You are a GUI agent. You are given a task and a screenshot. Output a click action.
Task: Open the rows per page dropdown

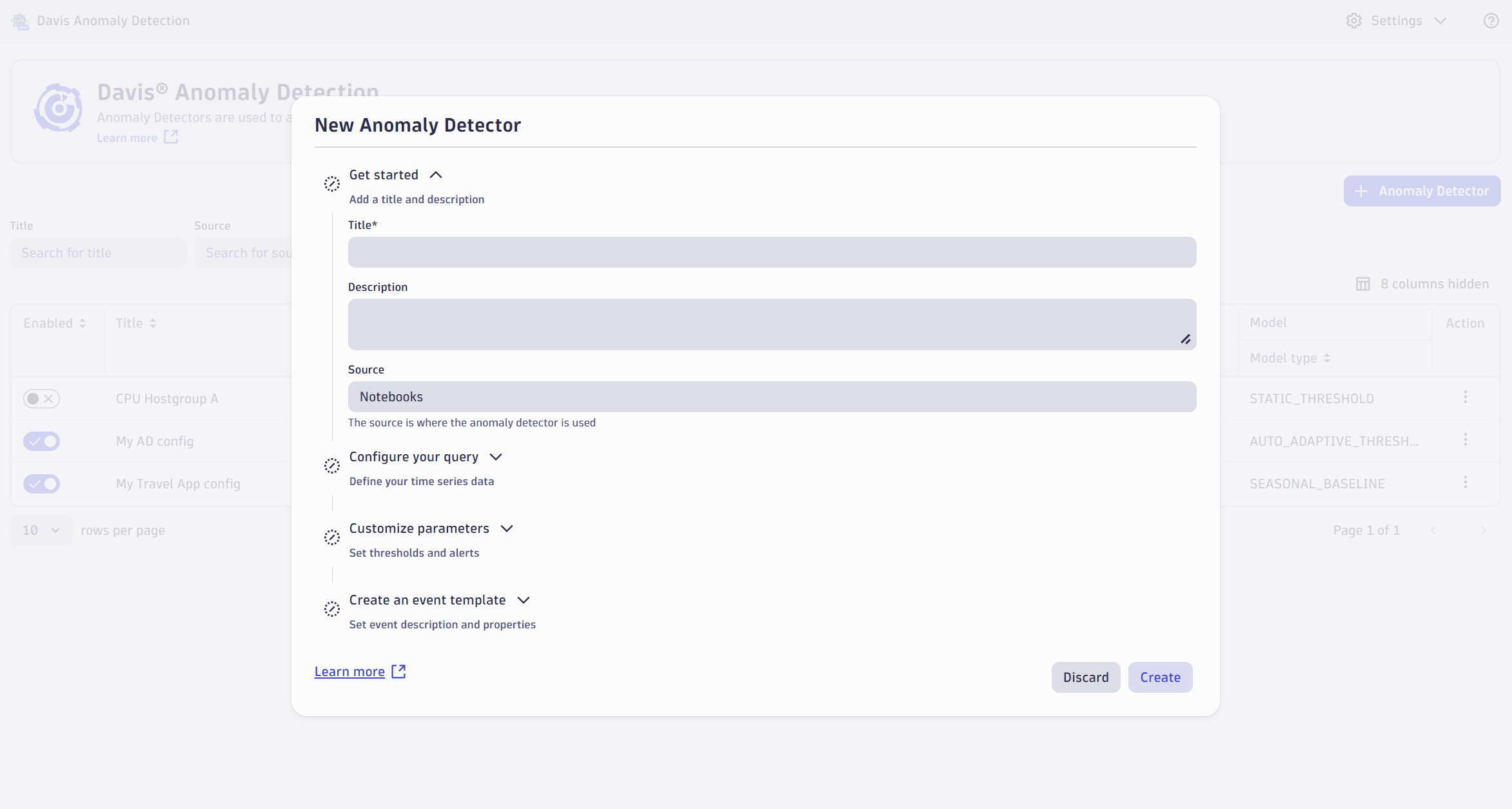(41, 530)
